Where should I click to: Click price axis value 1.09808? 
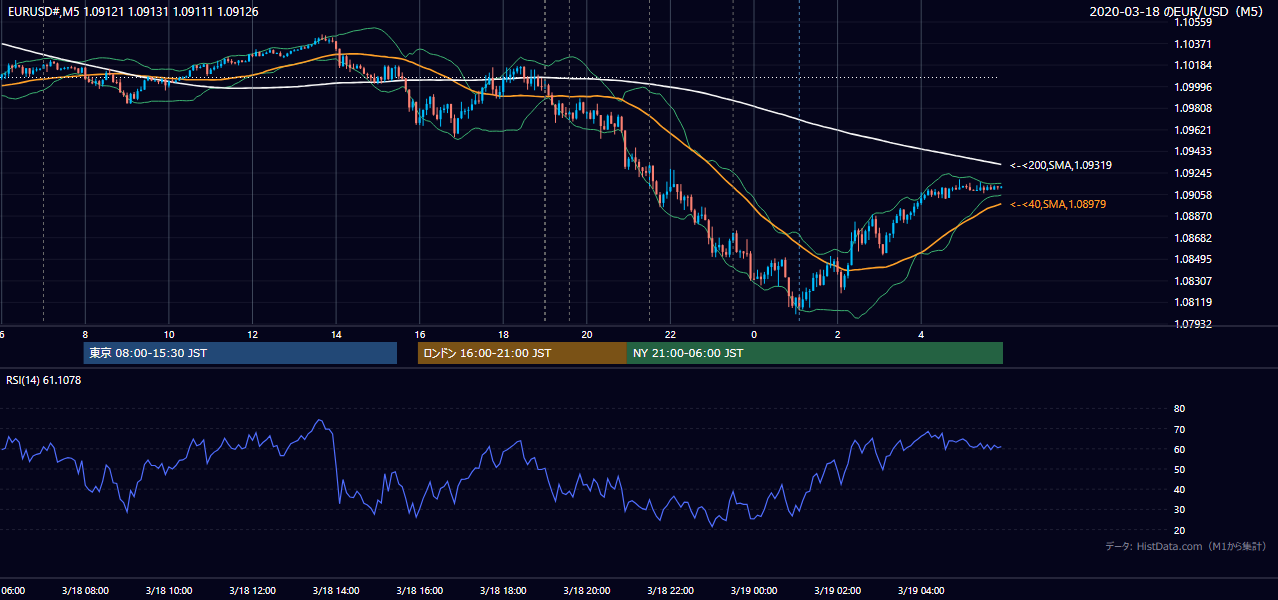(x=1193, y=108)
